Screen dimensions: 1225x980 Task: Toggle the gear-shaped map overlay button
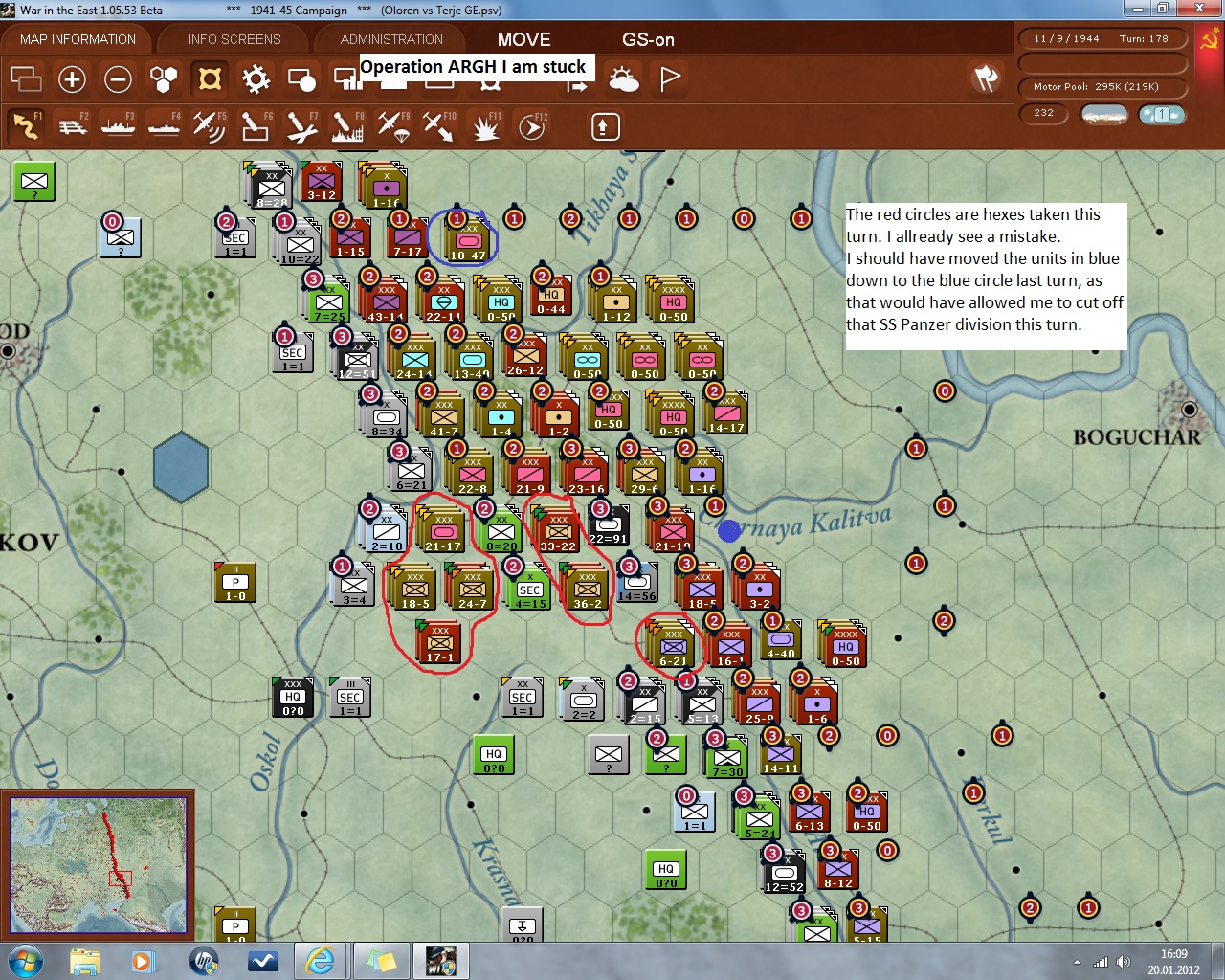pyautogui.click(x=256, y=78)
